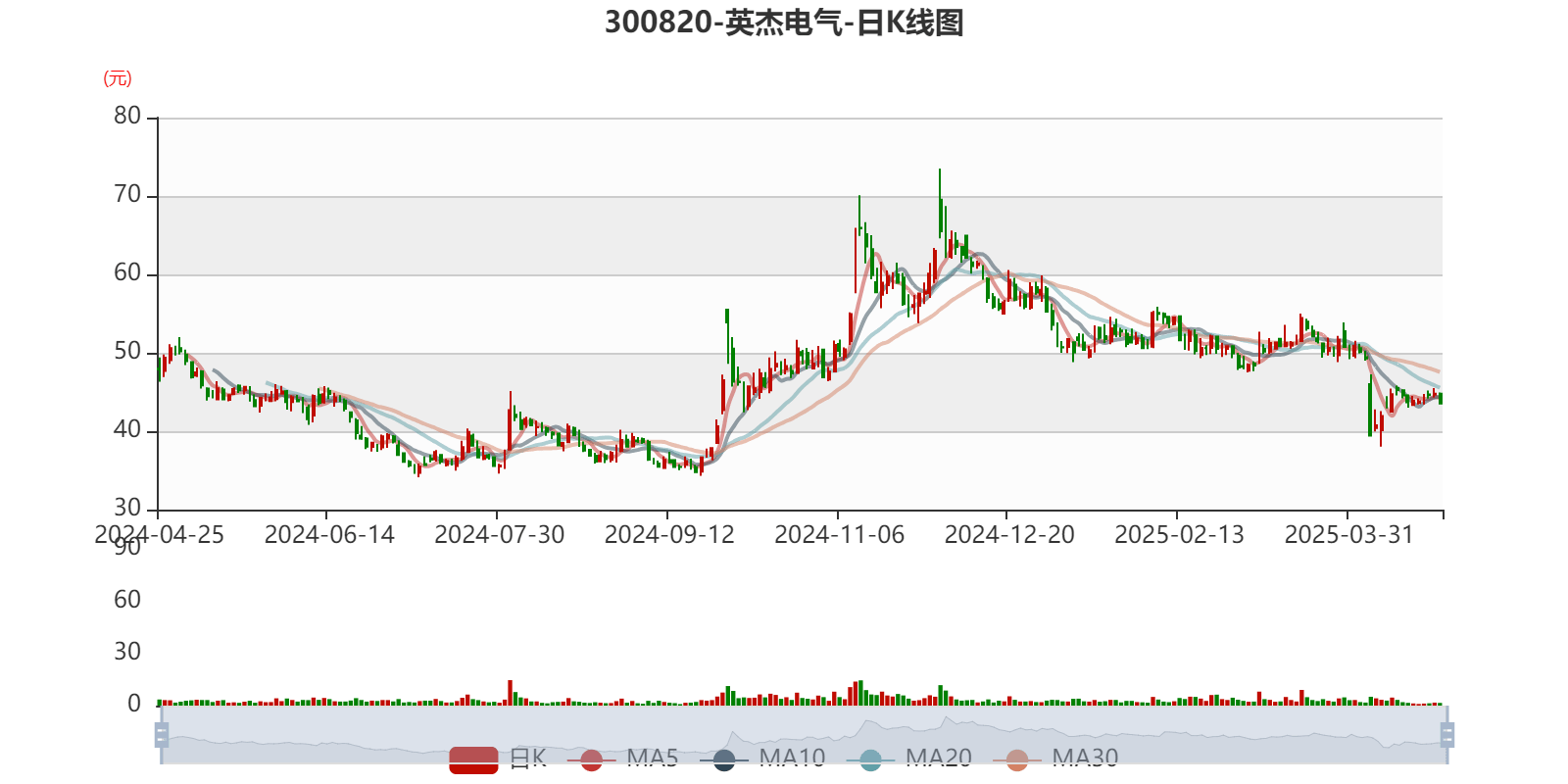Click the chart title 300820-英杰电气-日K线图
This screenshot has width=1568, height=784.
(784, 23)
